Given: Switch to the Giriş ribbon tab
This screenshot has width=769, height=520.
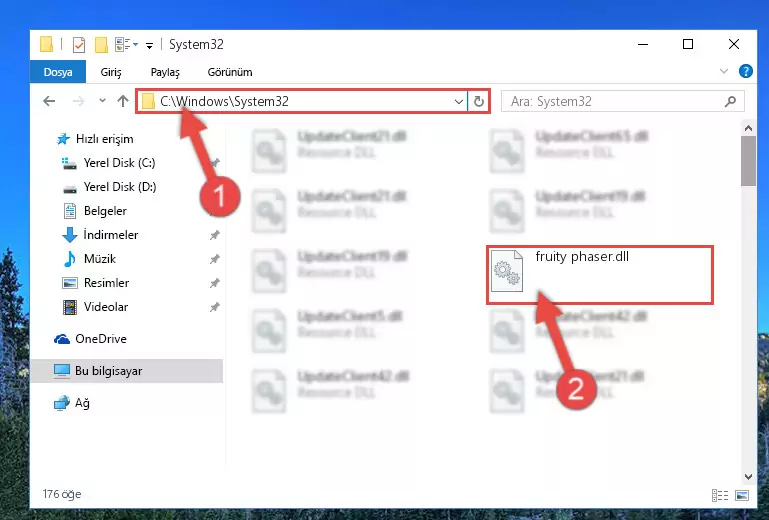Looking at the screenshot, I should coord(111,72).
